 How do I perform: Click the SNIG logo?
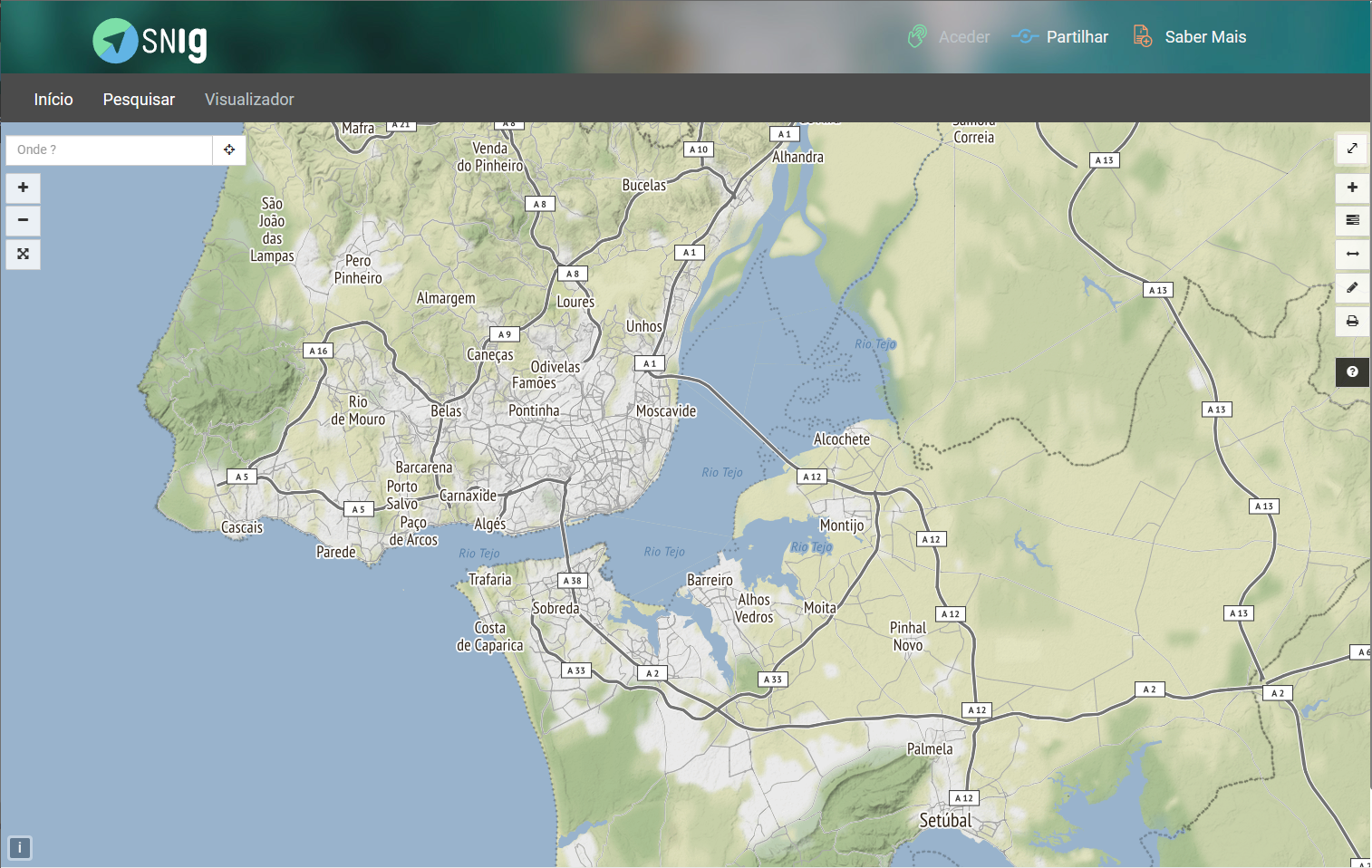coord(150,41)
